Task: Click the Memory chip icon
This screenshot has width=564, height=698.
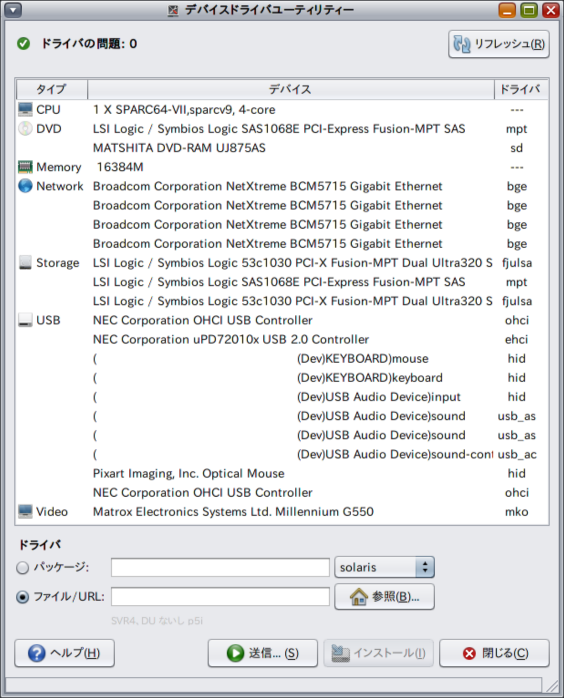Action: [x=25, y=167]
